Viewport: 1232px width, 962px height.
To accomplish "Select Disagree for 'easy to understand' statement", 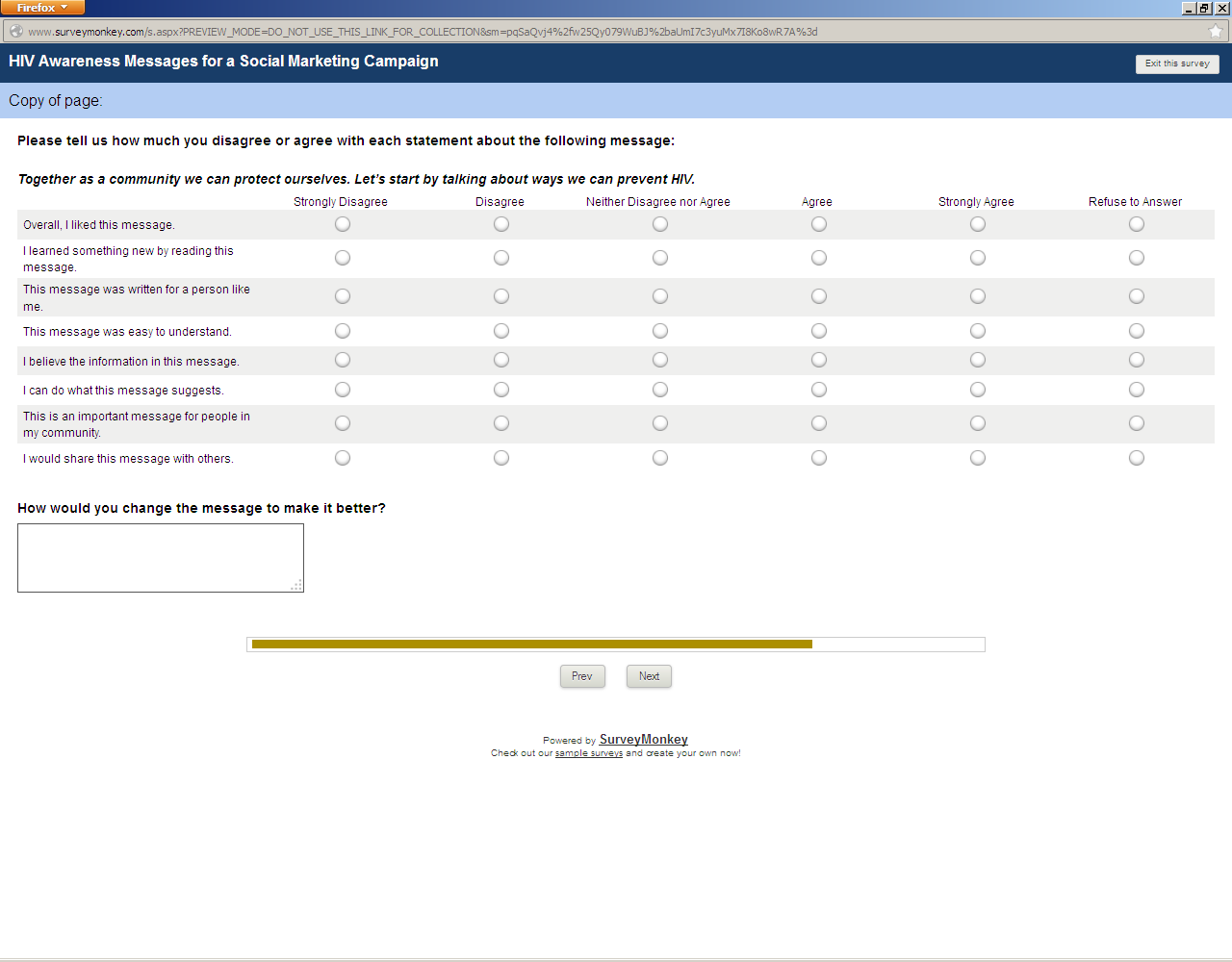I will (x=501, y=331).
